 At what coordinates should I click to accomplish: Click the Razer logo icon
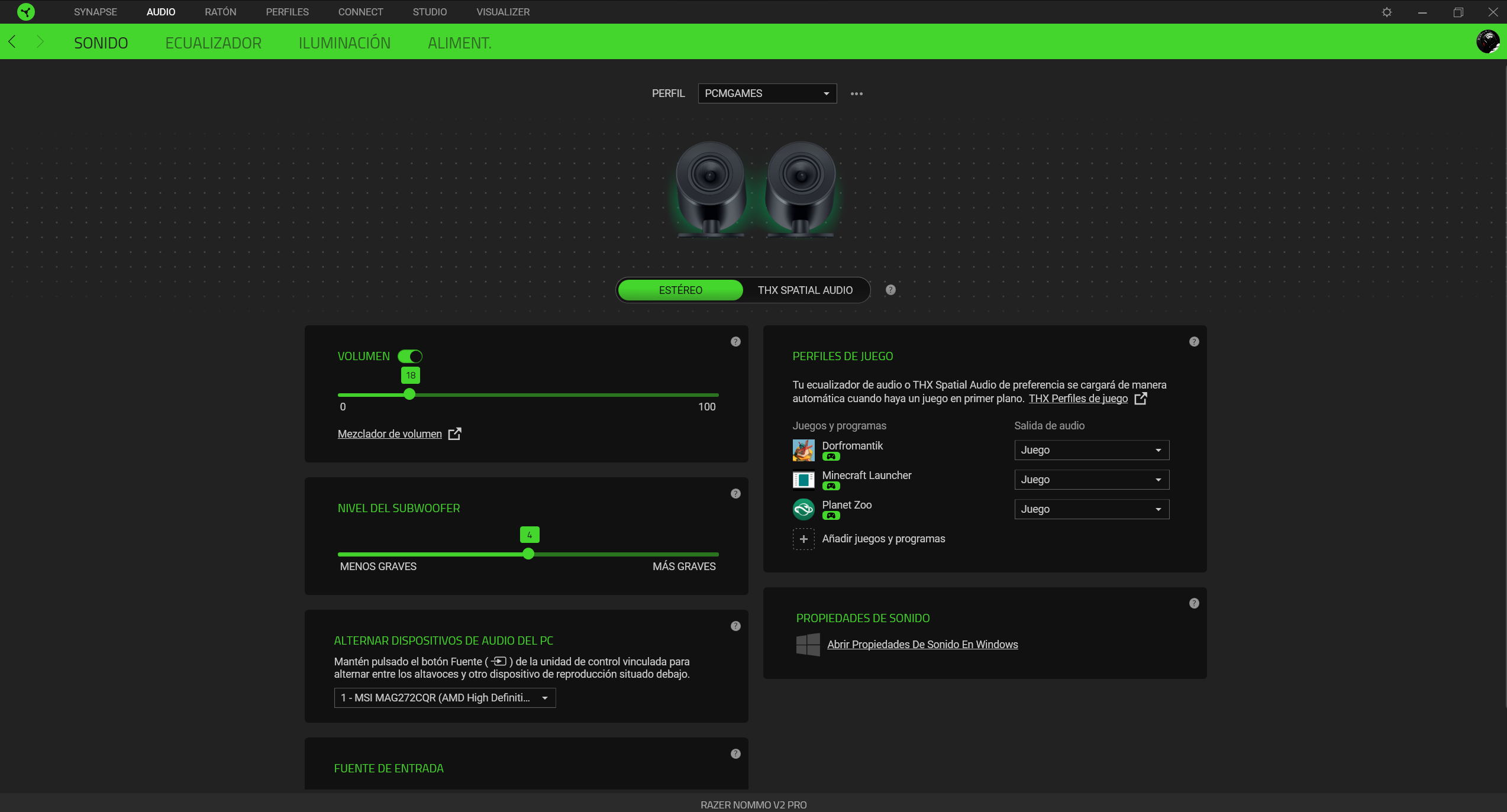click(x=25, y=12)
